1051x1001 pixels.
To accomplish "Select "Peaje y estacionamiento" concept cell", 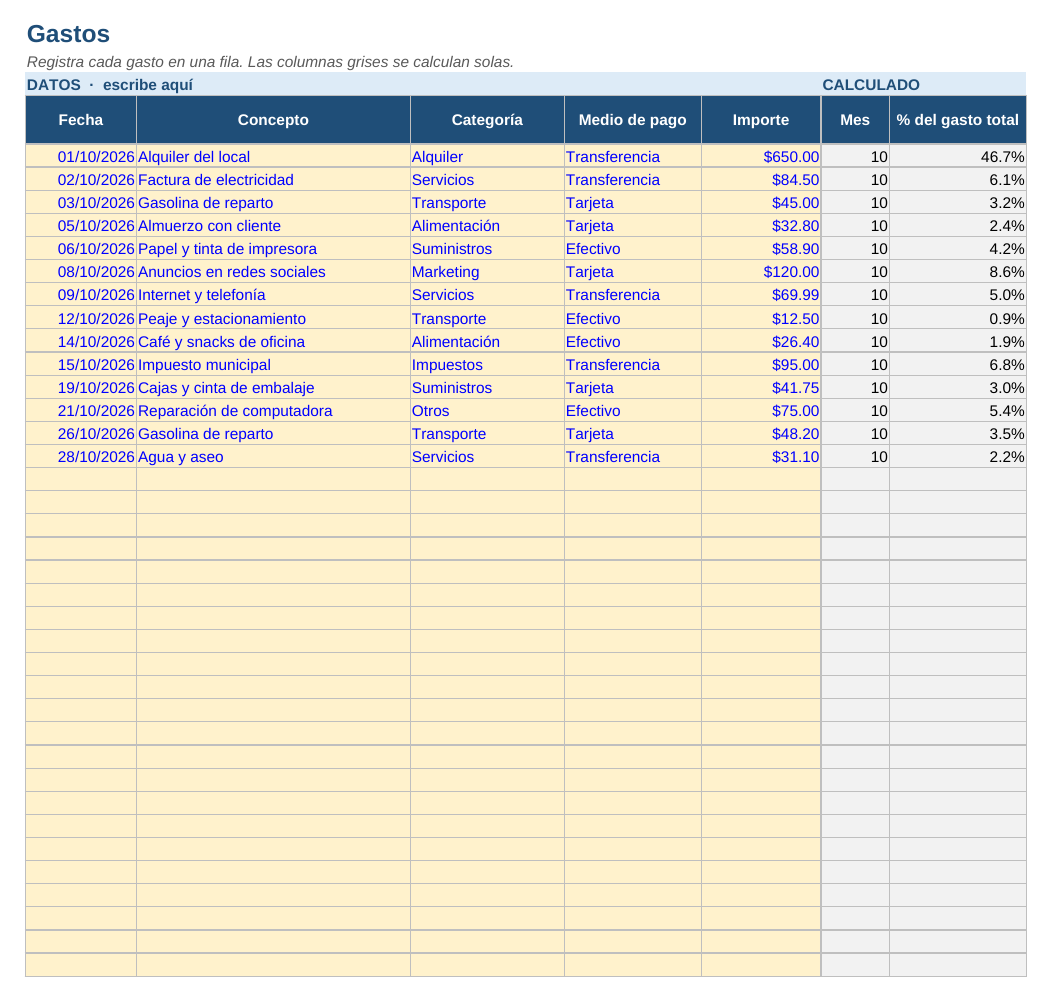I will 273,318.
